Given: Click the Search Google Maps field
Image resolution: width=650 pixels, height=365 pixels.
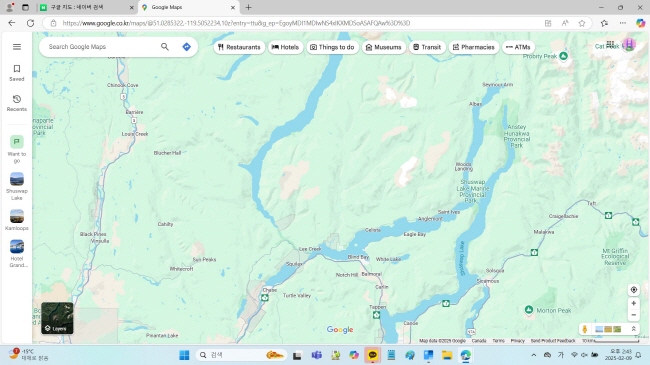Looking at the screenshot, I should point(102,47).
